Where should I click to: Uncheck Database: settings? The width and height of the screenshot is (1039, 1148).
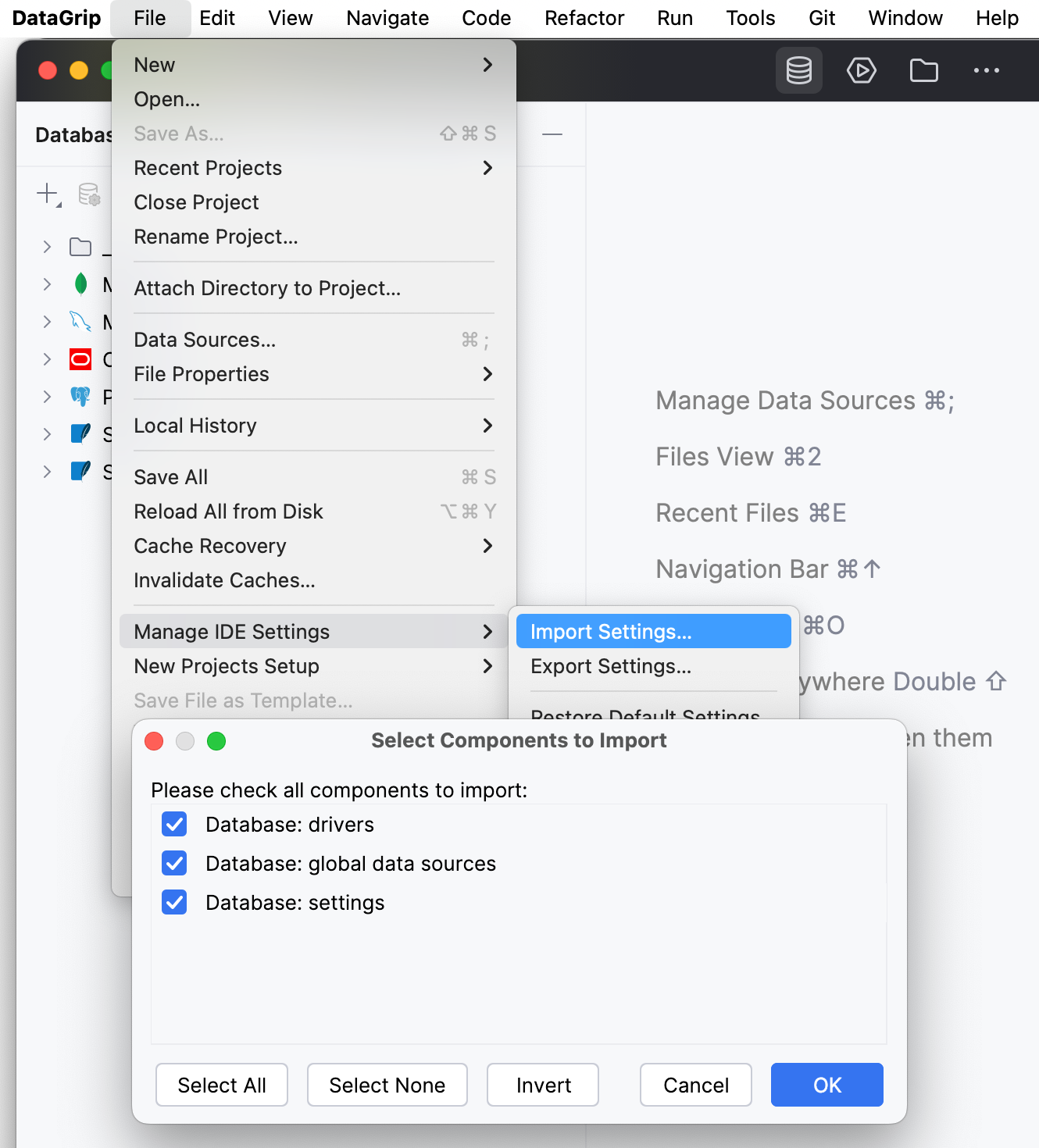pyautogui.click(x=174, y=902)
